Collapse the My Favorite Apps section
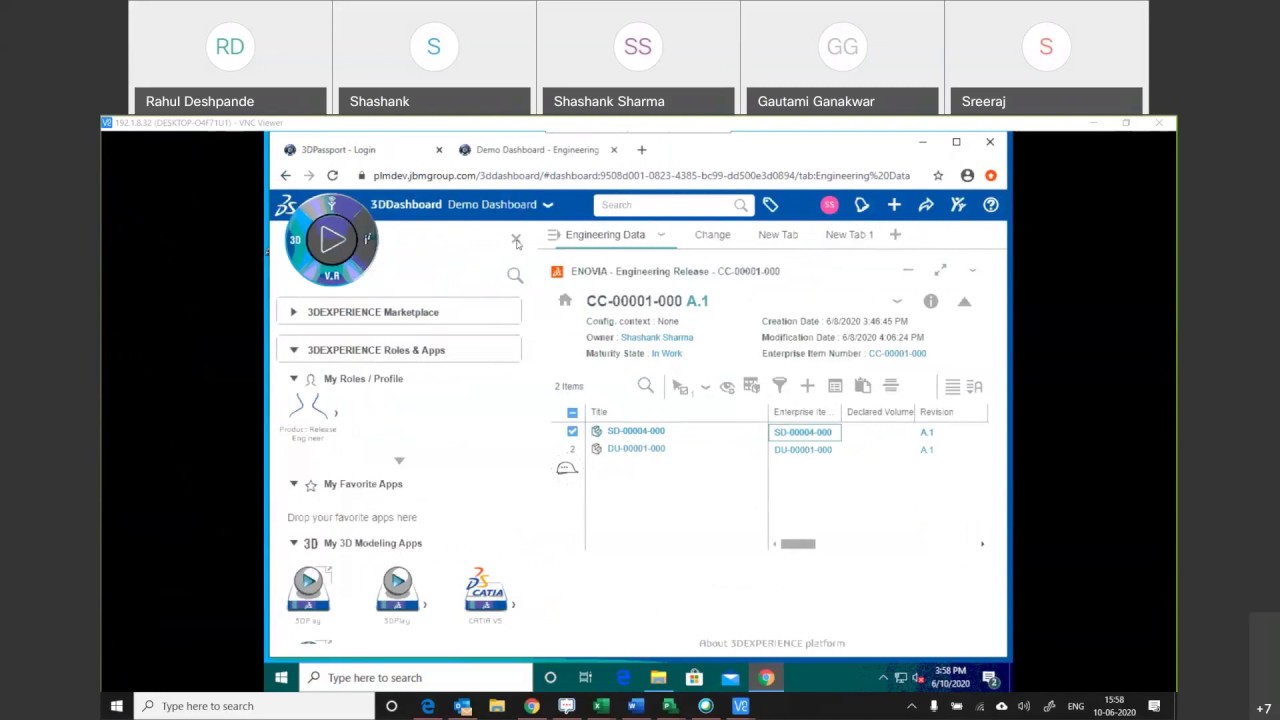The height and width of the screenshot is (720, 1280). [x=294, y=484]
